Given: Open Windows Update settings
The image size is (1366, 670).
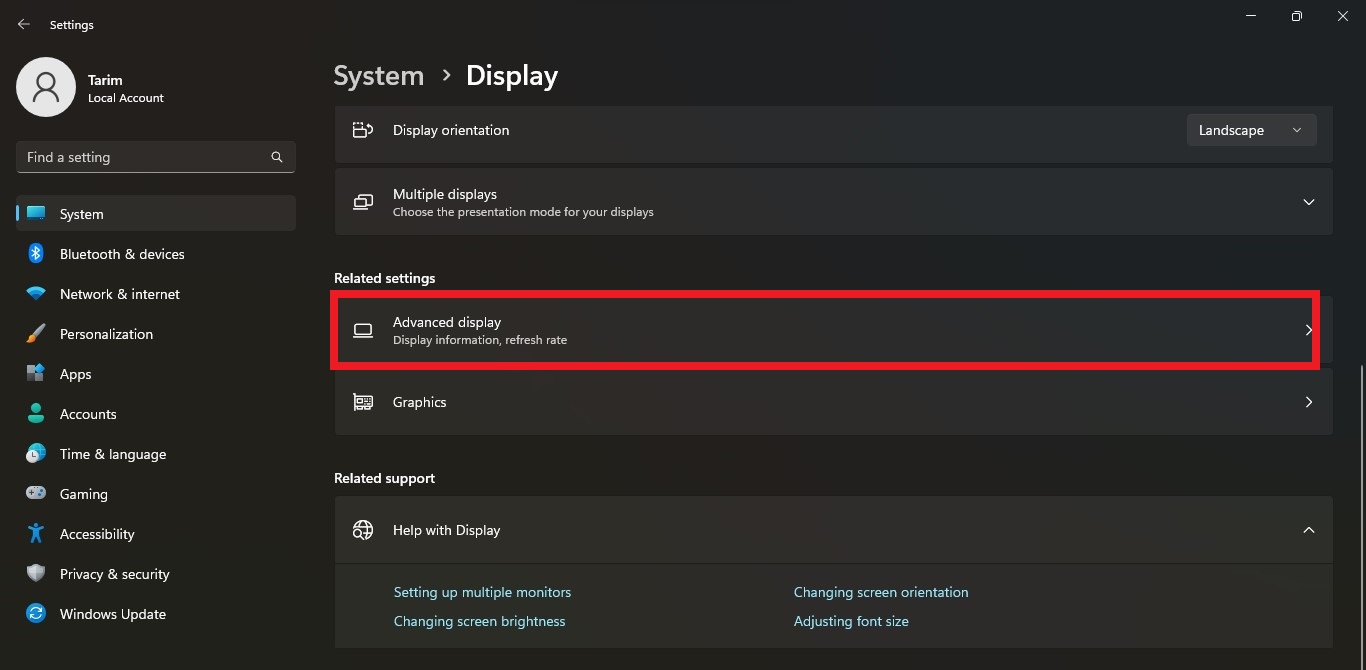Looking at the screenshot, I should click(x=112, y=613).
